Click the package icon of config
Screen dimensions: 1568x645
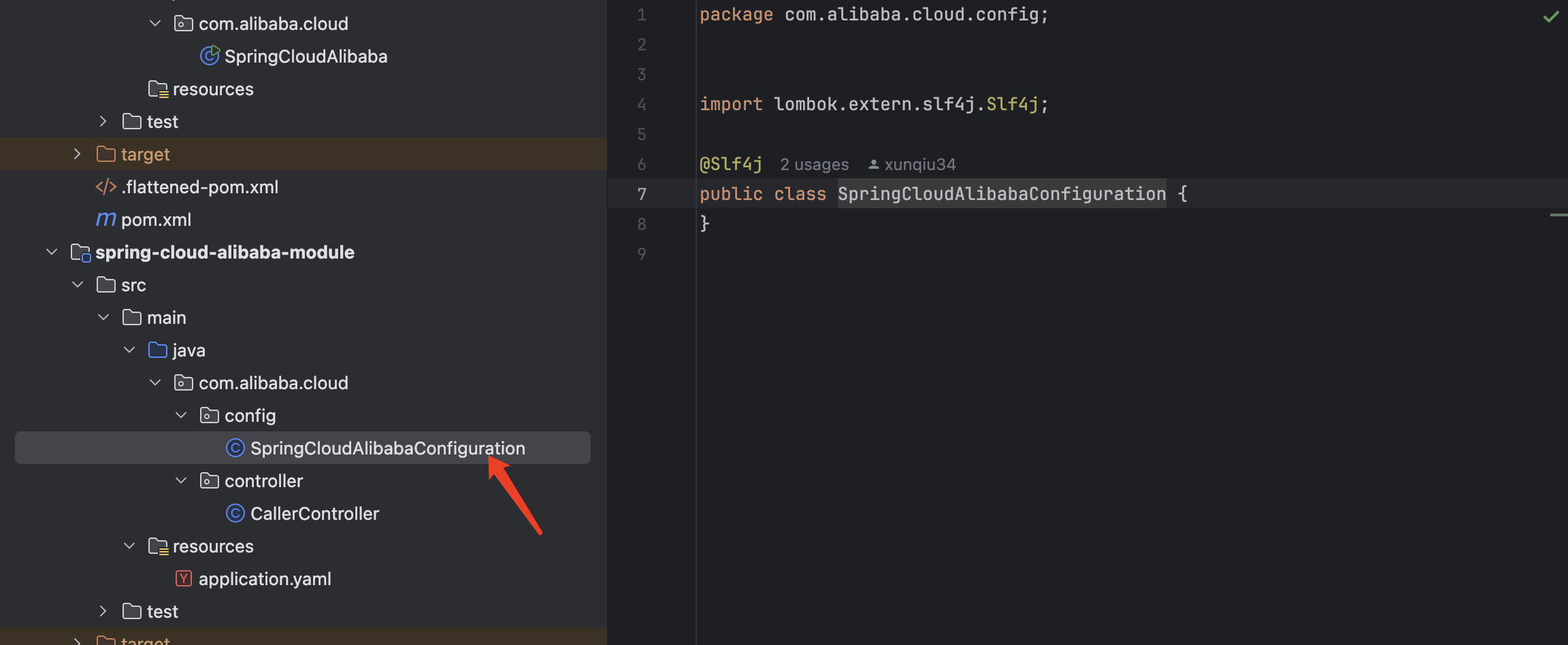coord(209,415)
